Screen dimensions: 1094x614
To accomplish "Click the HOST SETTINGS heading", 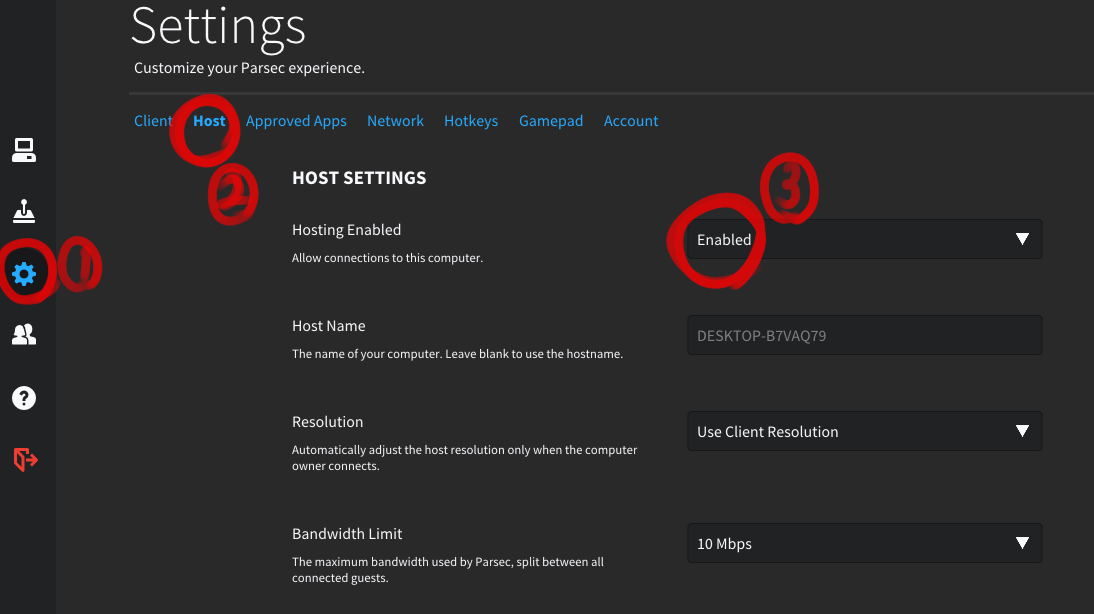I will (359, 178).
